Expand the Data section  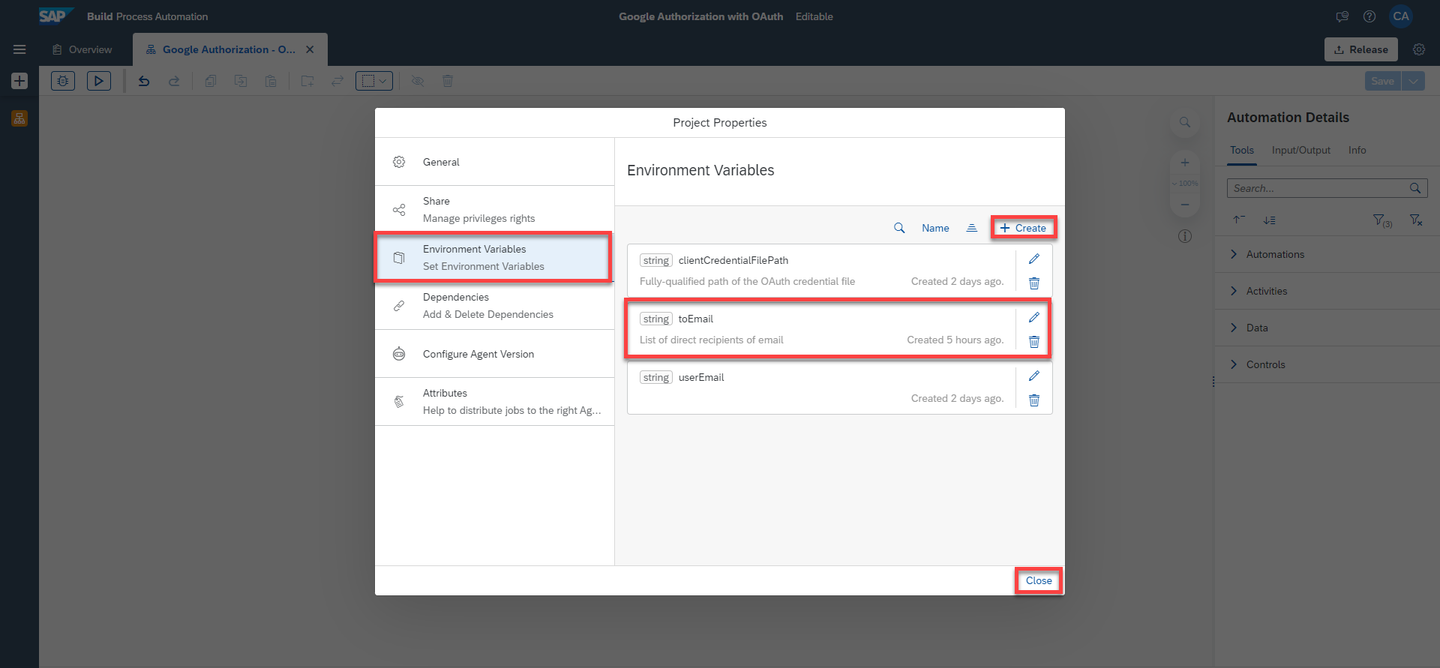pyautogui.click(x=1327, y=328)
